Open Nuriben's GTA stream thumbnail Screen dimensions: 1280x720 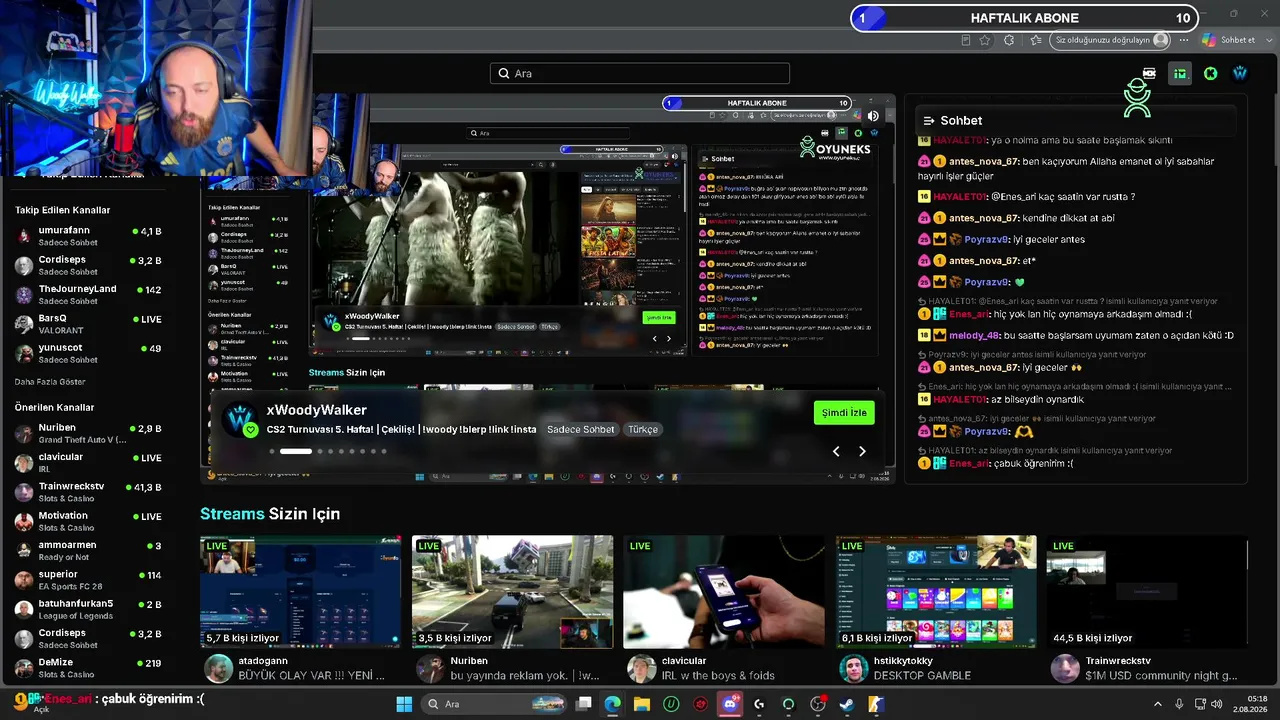(x=512, y=592)
